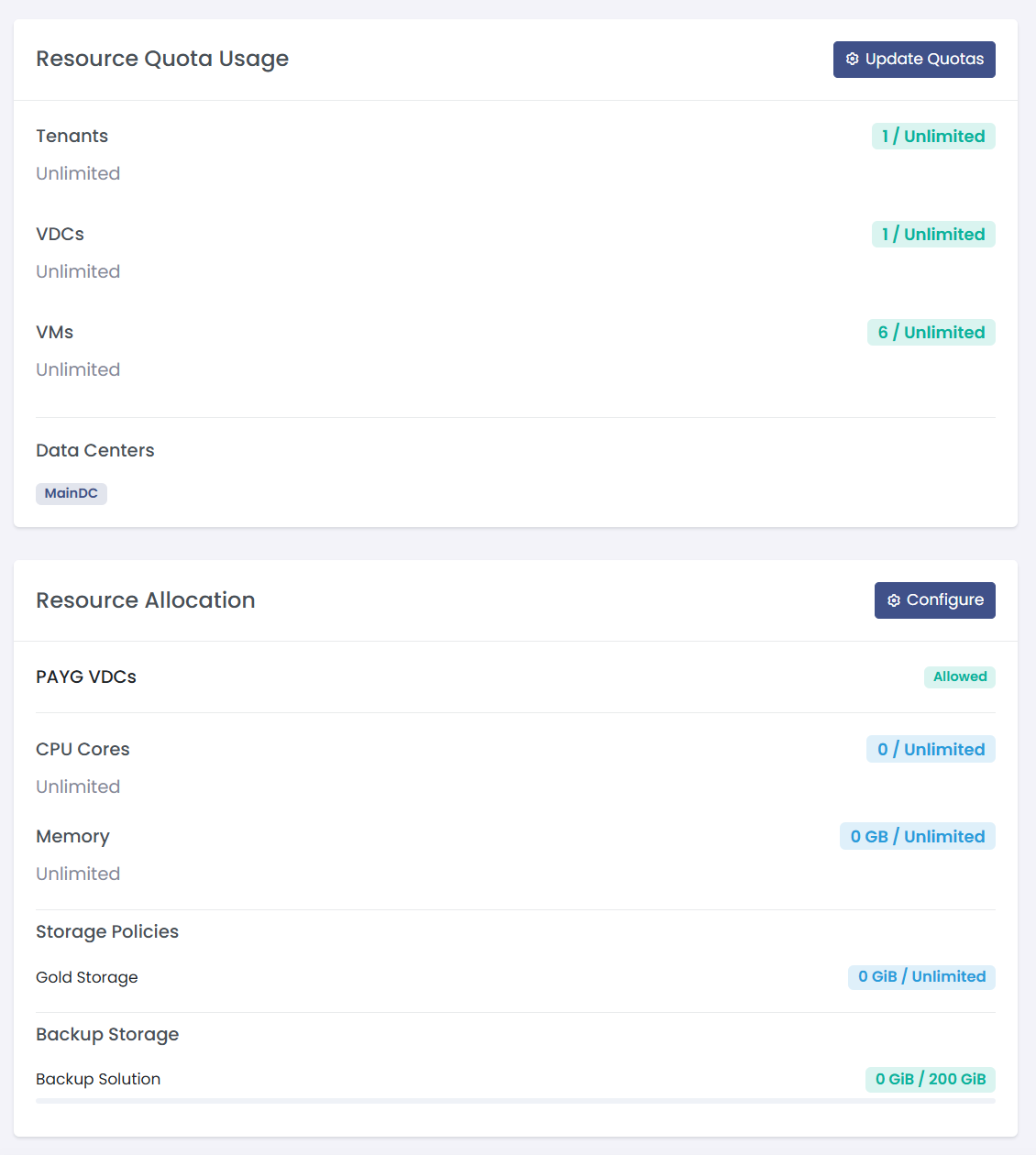
Task: Click the gear icon on Update Quotas button
Action: tap(853, 59)
